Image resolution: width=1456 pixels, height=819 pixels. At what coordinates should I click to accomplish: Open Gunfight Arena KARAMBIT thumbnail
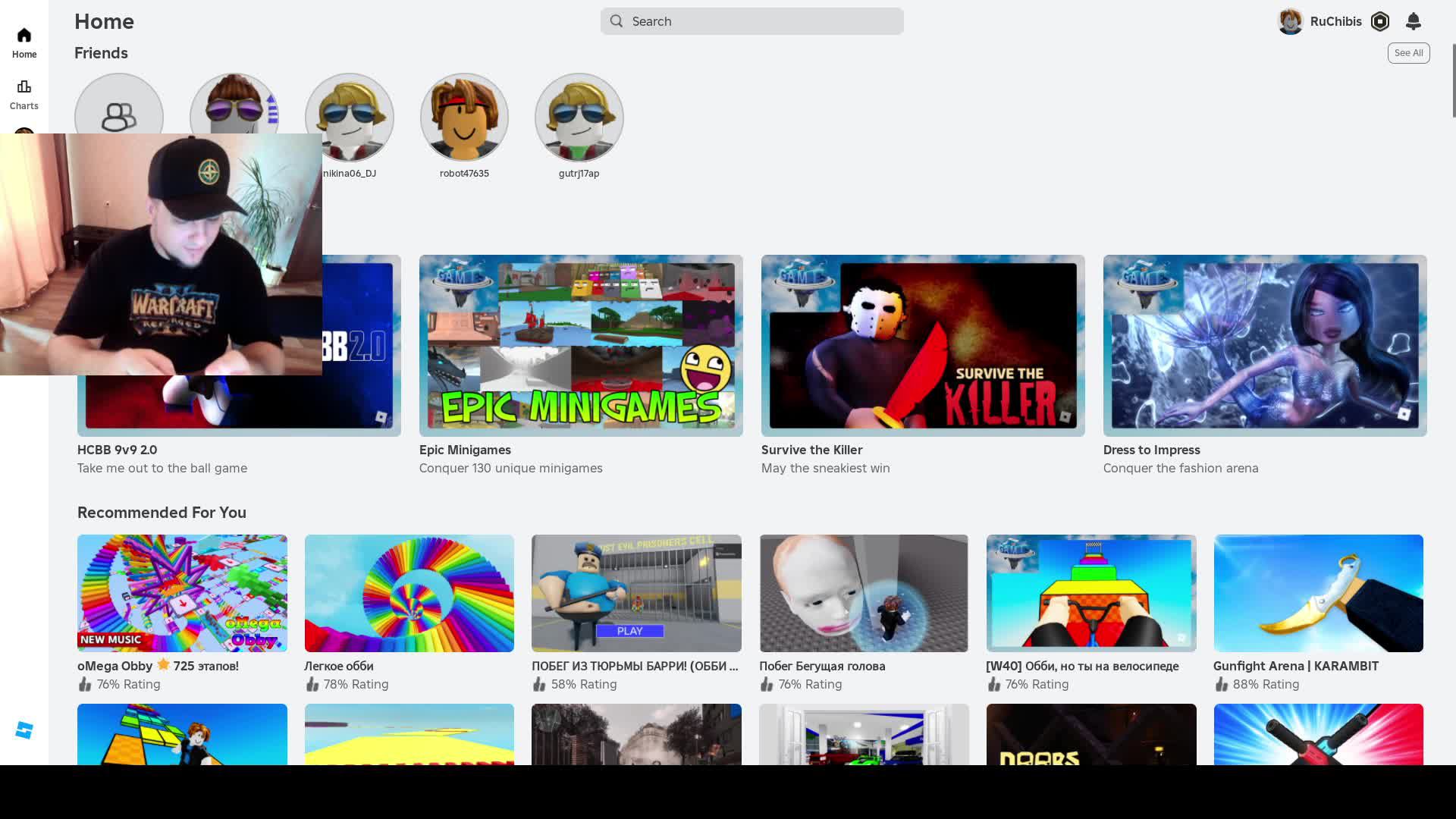tap(1318, 593)
